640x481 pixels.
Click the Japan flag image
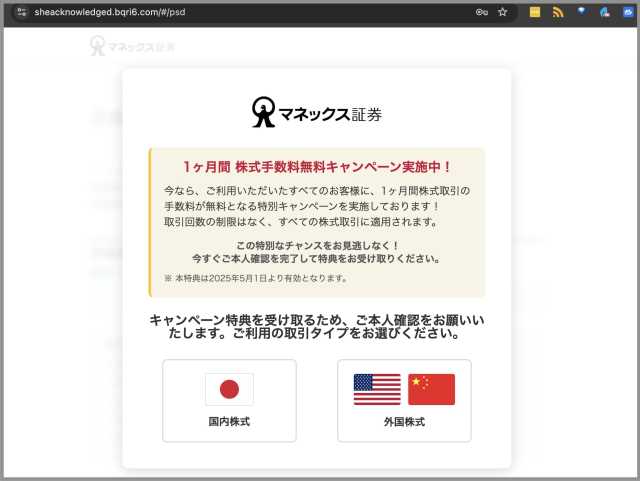(229, 389)
